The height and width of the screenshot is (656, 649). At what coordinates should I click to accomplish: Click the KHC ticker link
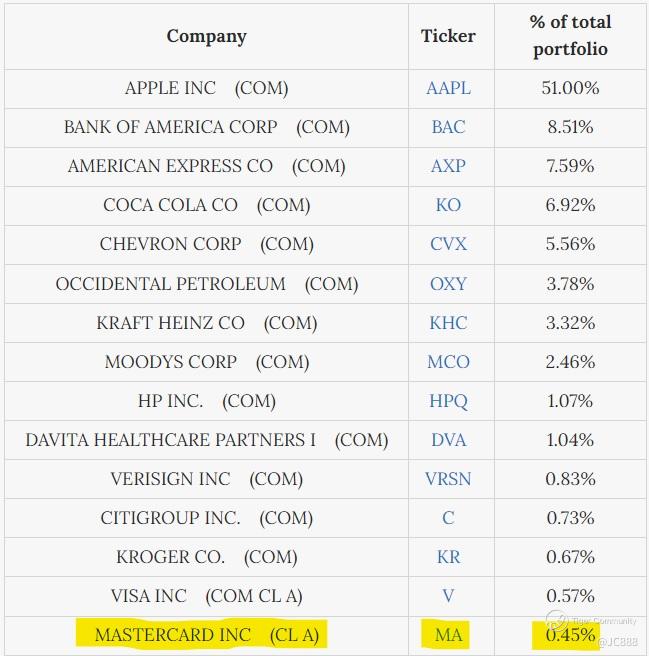448,323
